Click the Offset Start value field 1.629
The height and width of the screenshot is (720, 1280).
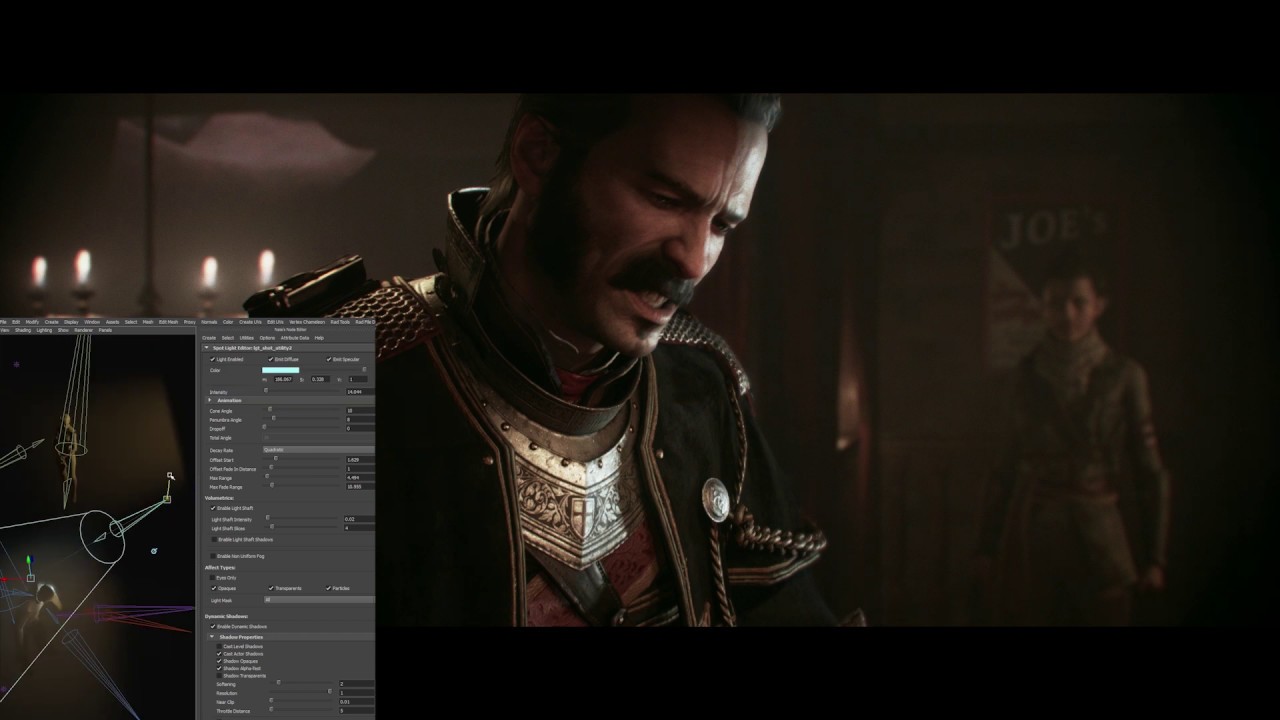tap(360, 460)
